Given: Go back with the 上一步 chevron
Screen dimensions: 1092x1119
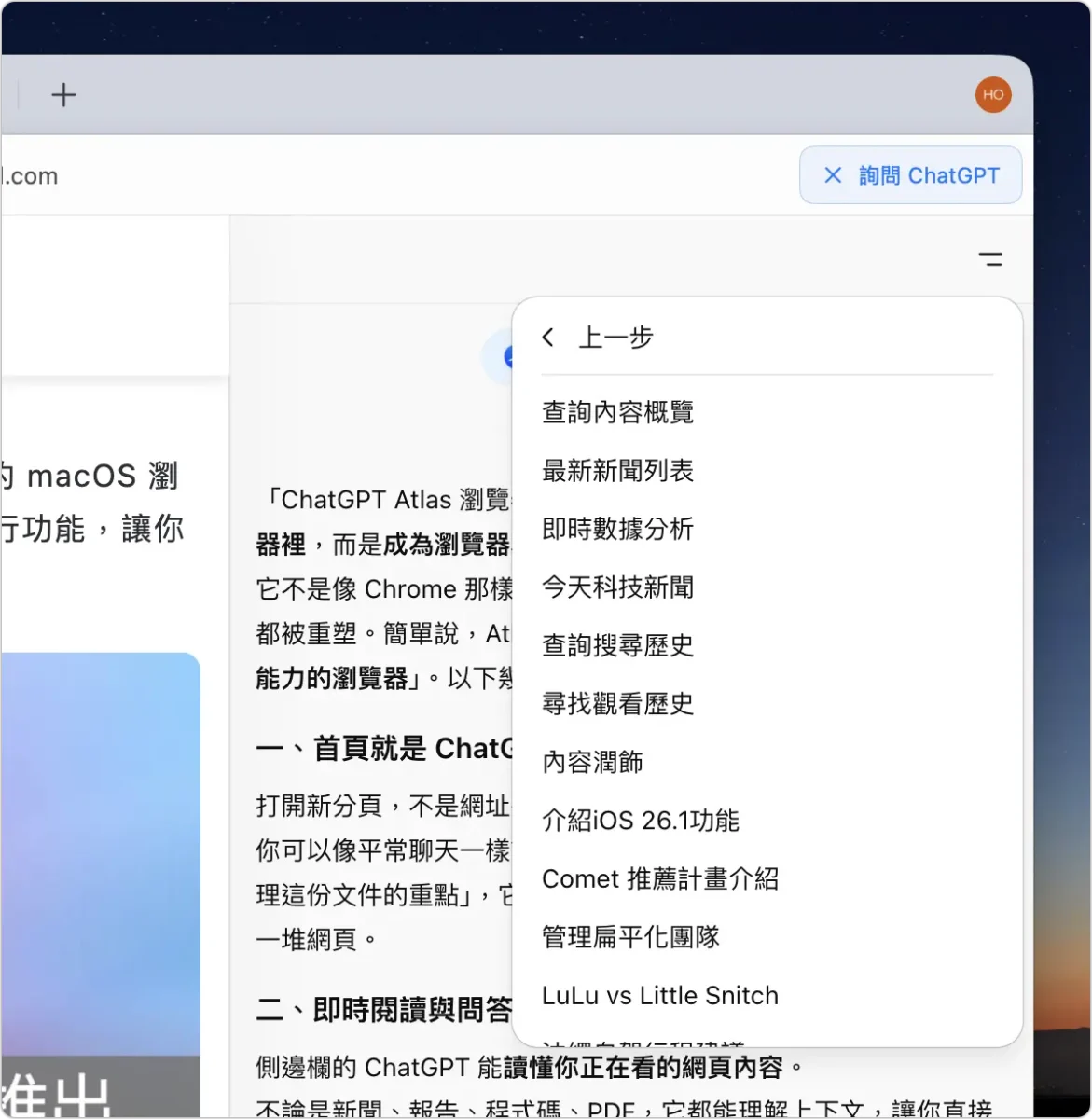Looking at the screenshot, I should 548,338.
